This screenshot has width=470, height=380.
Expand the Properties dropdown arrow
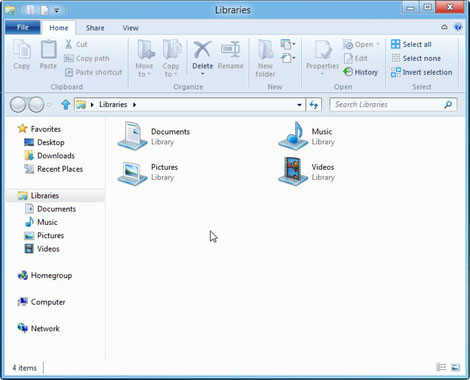[322, 74]
